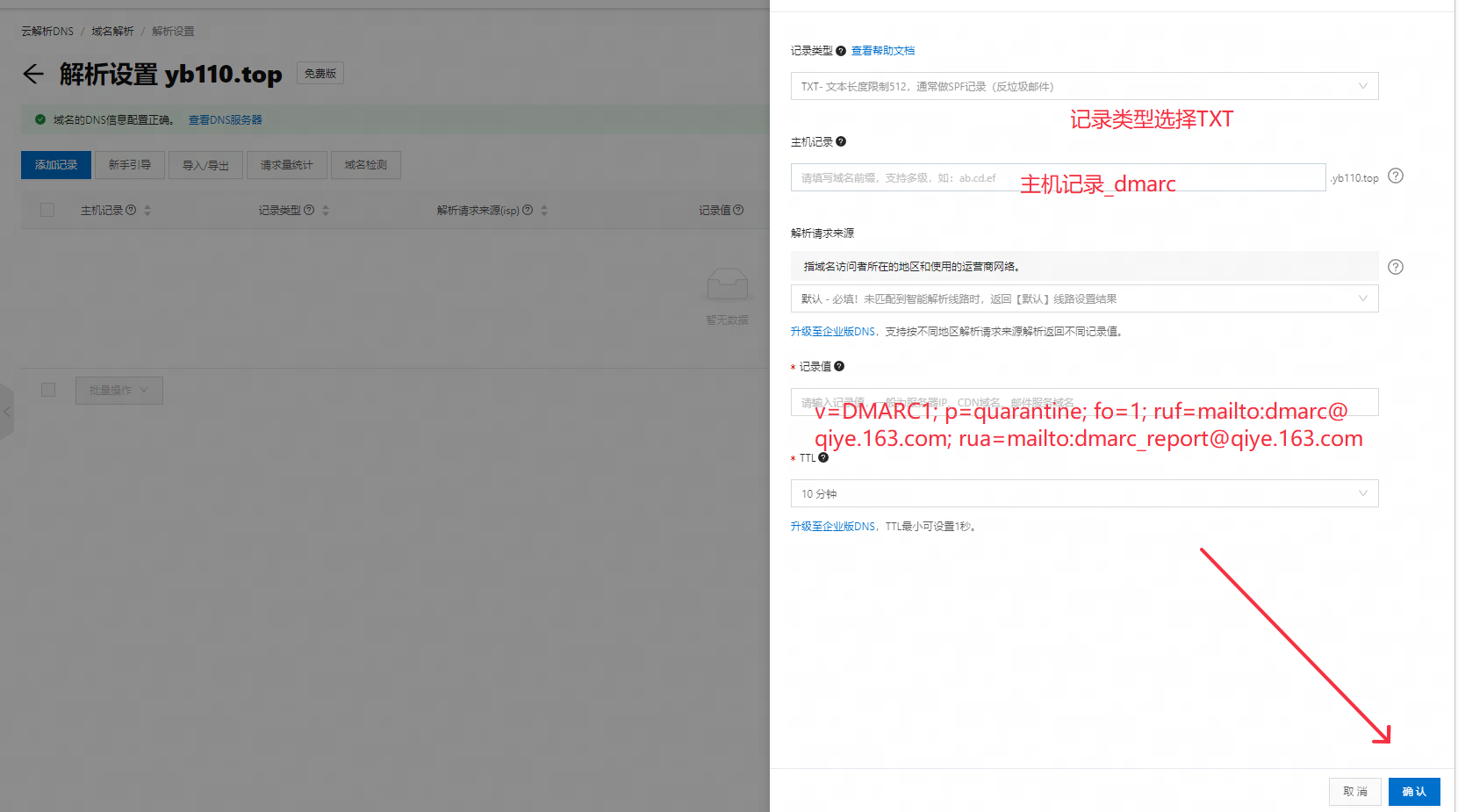Click the 记录值 input field
This screenshot has height=812, width=1458.
[x=1084, y=402]
